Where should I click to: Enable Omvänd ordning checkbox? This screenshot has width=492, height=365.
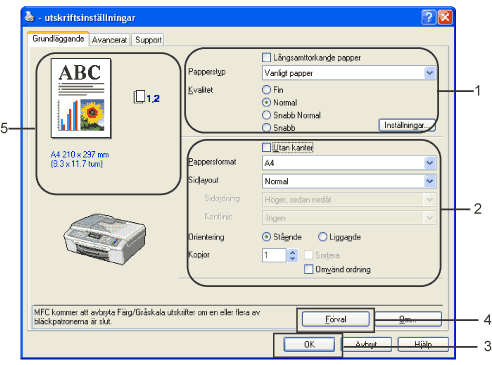[309, 269]
